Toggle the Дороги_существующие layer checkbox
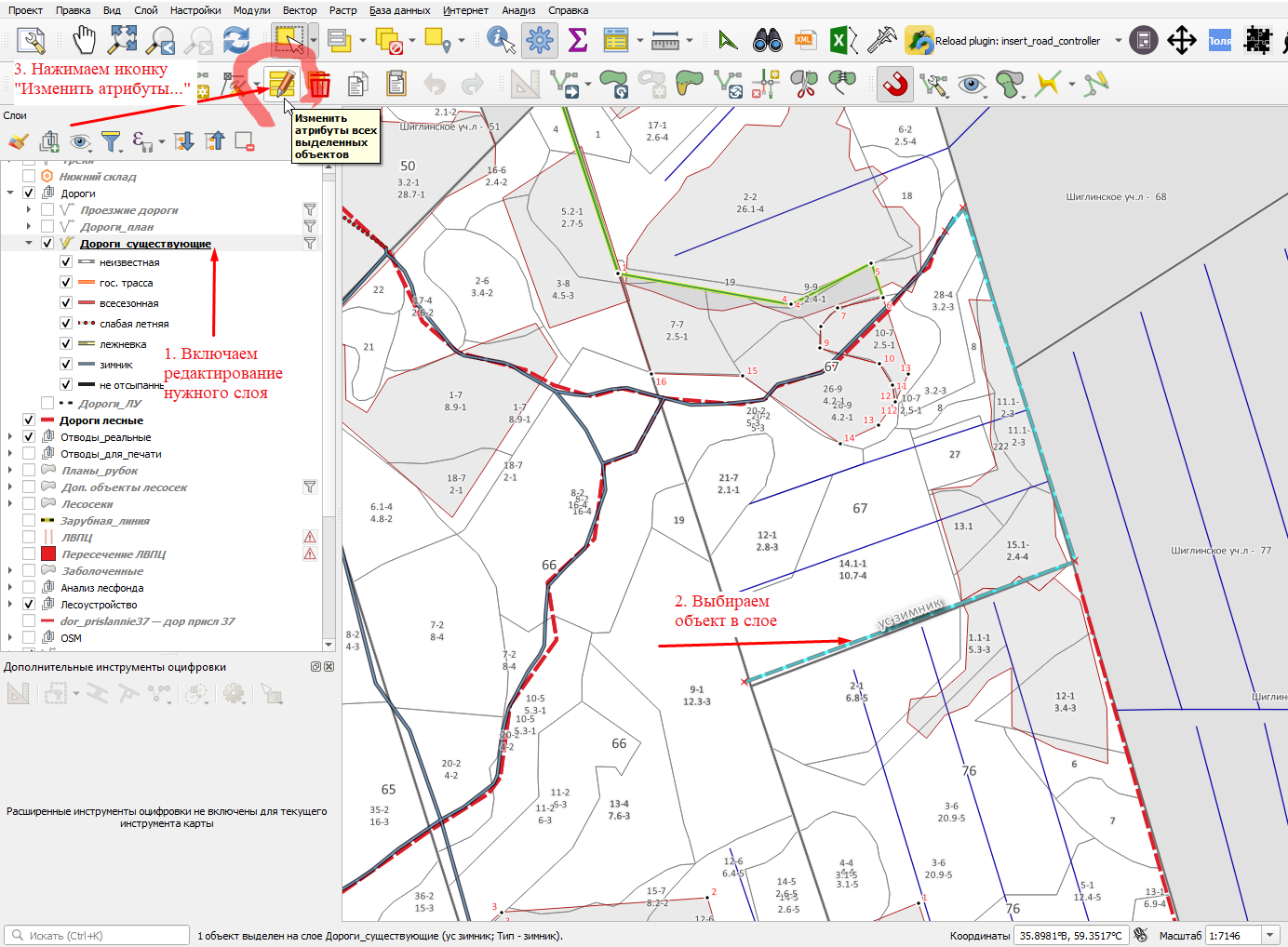Image resolution: width=1288 pixels, height=947 pixels. (47, 243)
